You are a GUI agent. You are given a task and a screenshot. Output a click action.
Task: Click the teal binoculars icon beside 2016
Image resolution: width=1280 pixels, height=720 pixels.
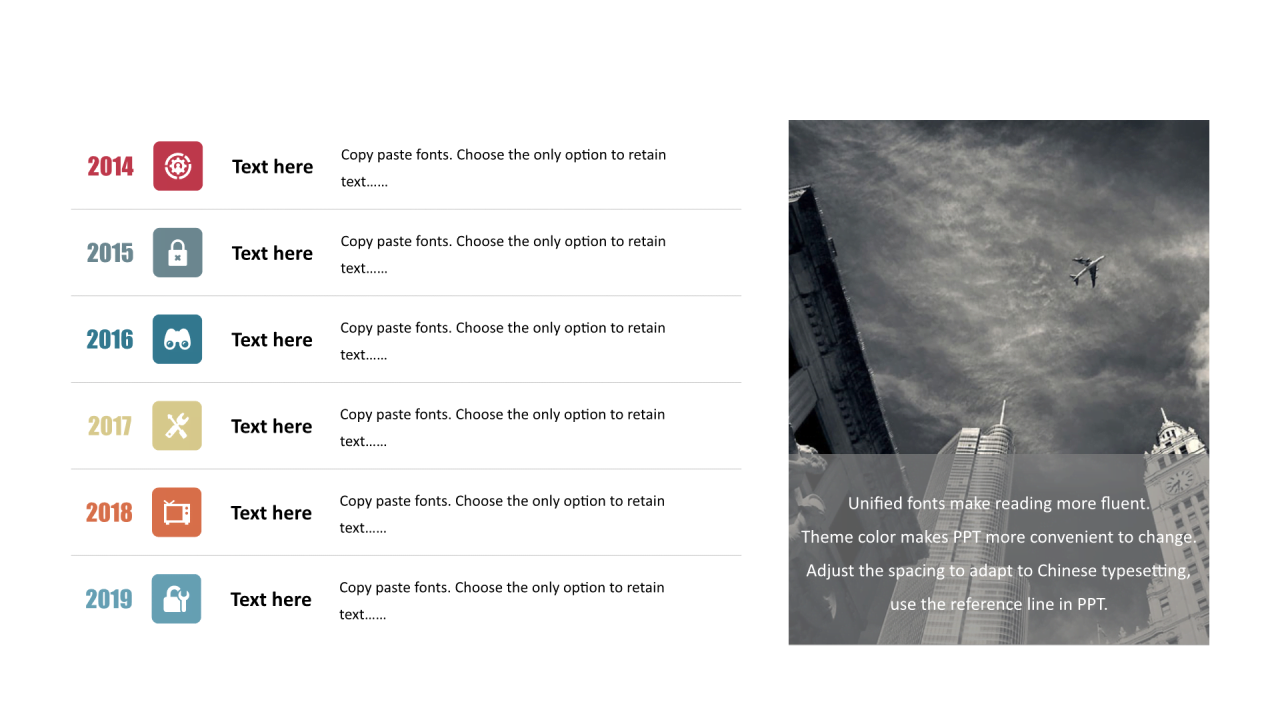point(177,339)
